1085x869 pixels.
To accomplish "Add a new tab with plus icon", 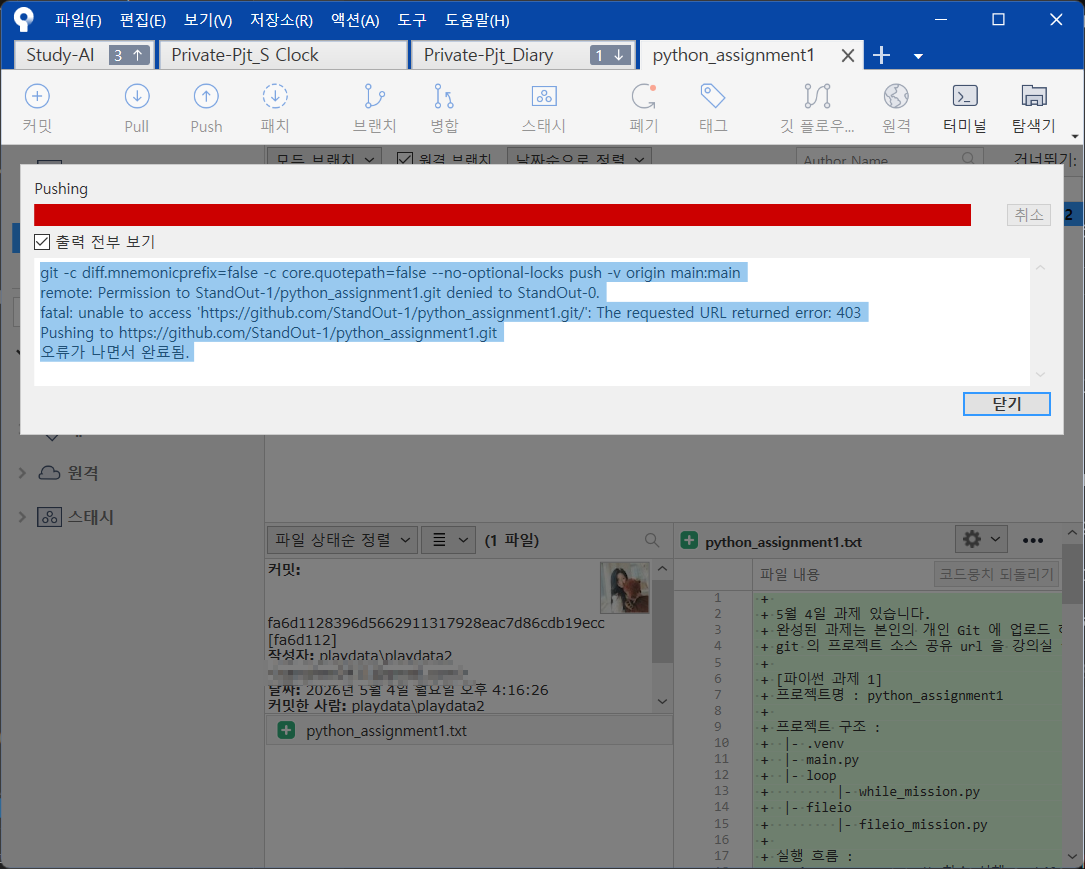I will (881, 55).
